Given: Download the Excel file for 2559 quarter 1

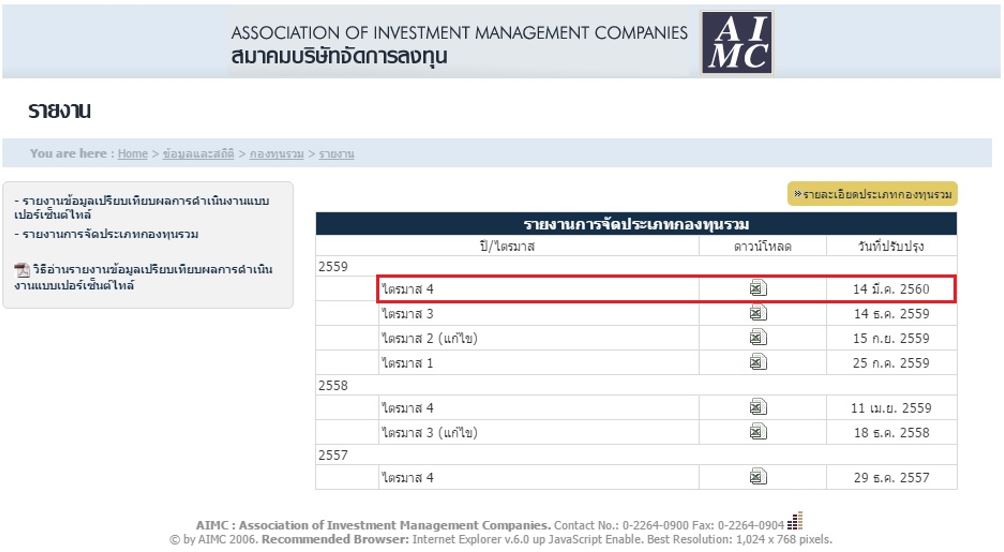Looking at the screenshot, I should coord(758,362).
